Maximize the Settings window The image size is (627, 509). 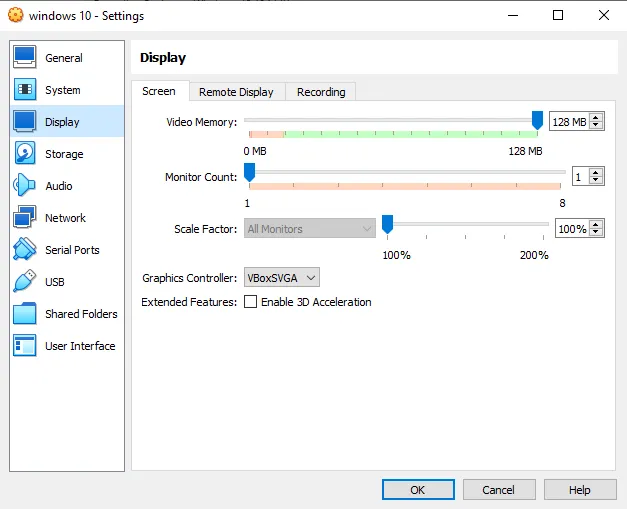(x=558, y=15)
